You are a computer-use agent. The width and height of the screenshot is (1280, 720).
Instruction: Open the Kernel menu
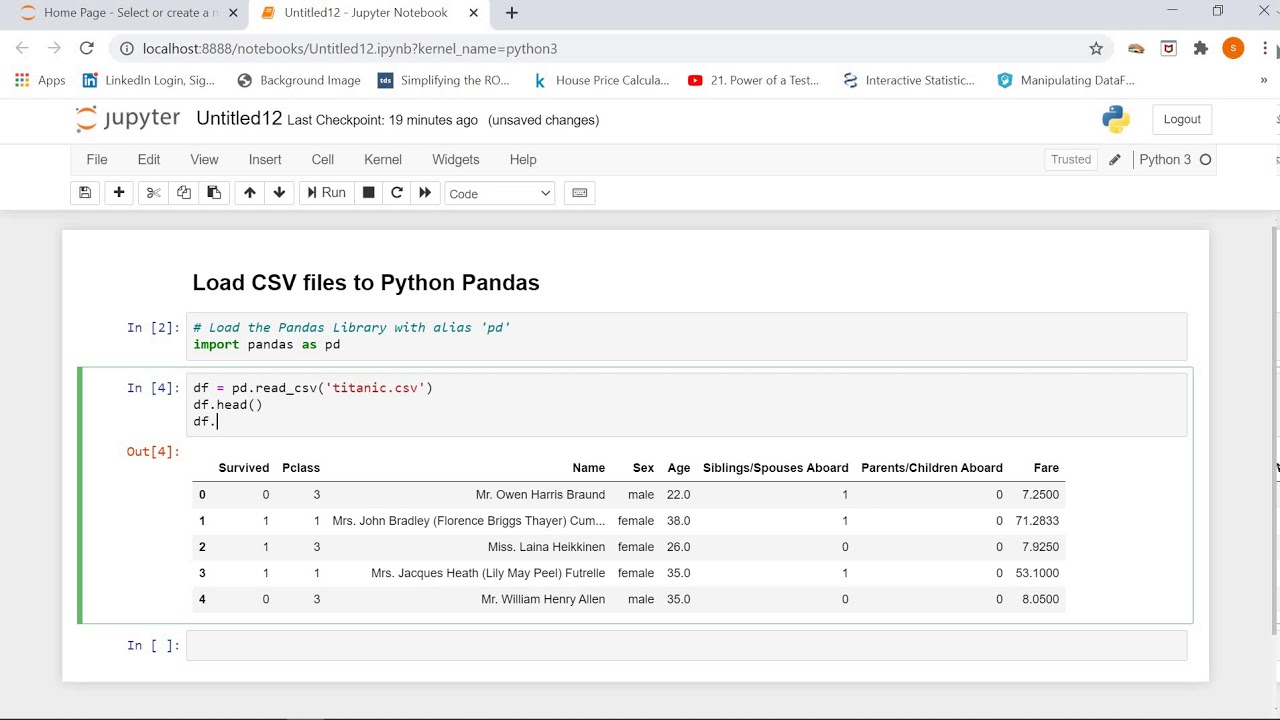[383, 160]
